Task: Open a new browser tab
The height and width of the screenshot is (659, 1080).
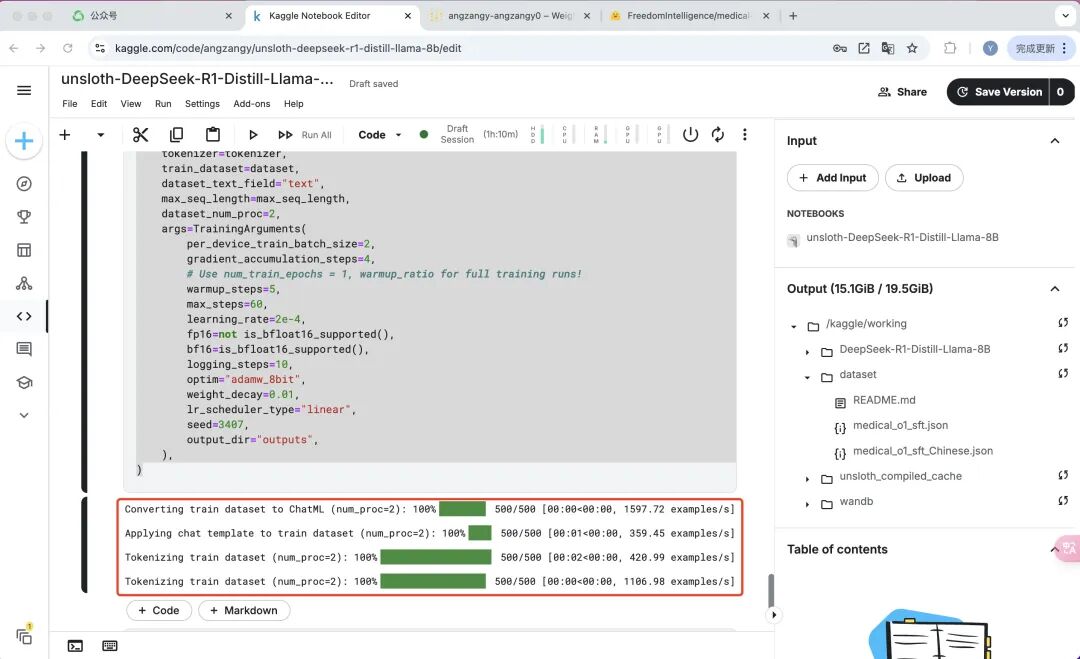Action: click(793, 16)
